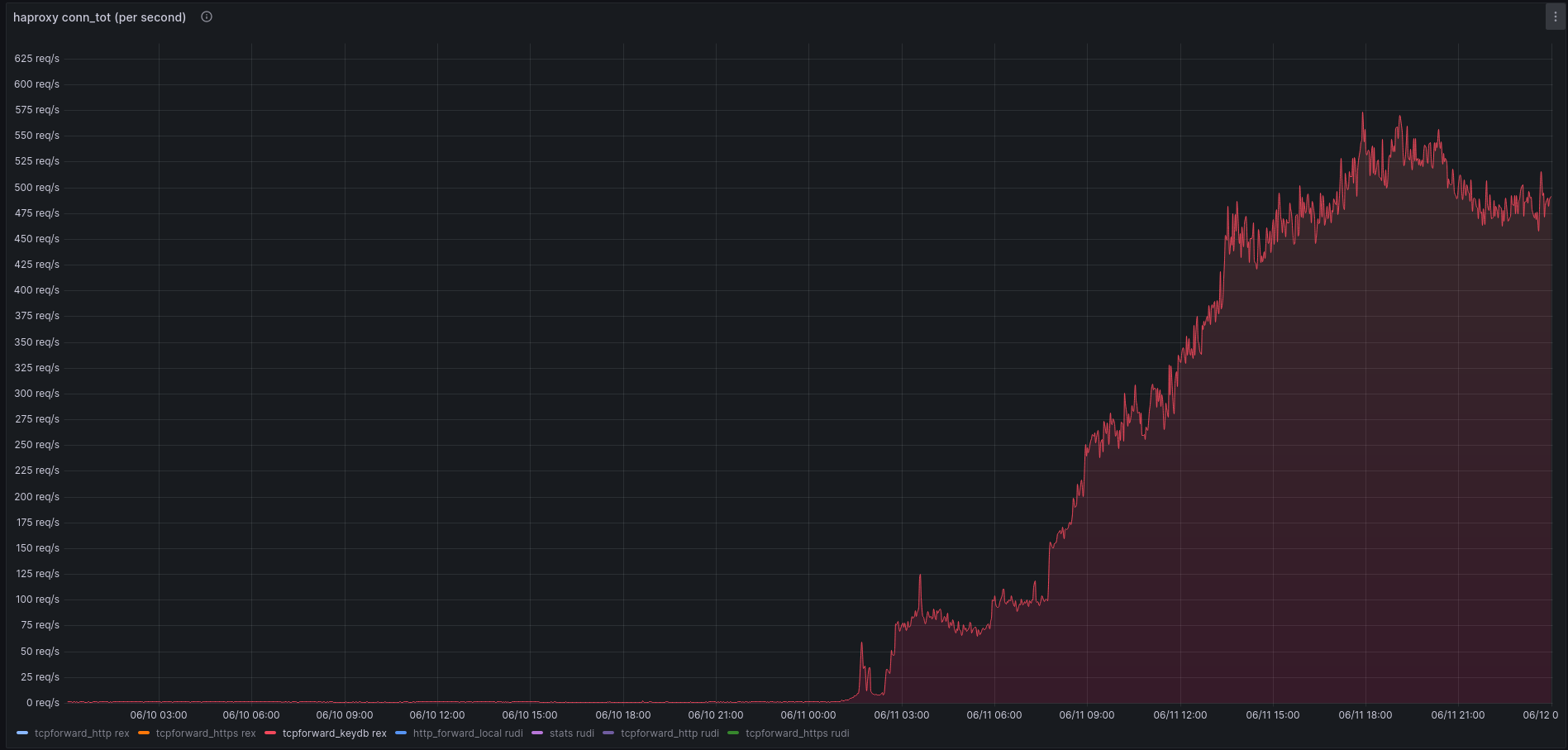The image size is (1568, 750).
Task: Click the panel title haproxy conn_tot
Action: [99, 17]
